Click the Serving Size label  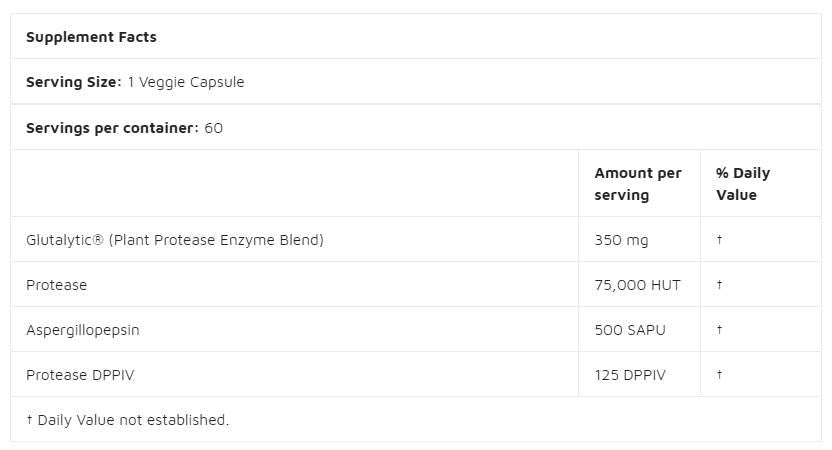74,82
